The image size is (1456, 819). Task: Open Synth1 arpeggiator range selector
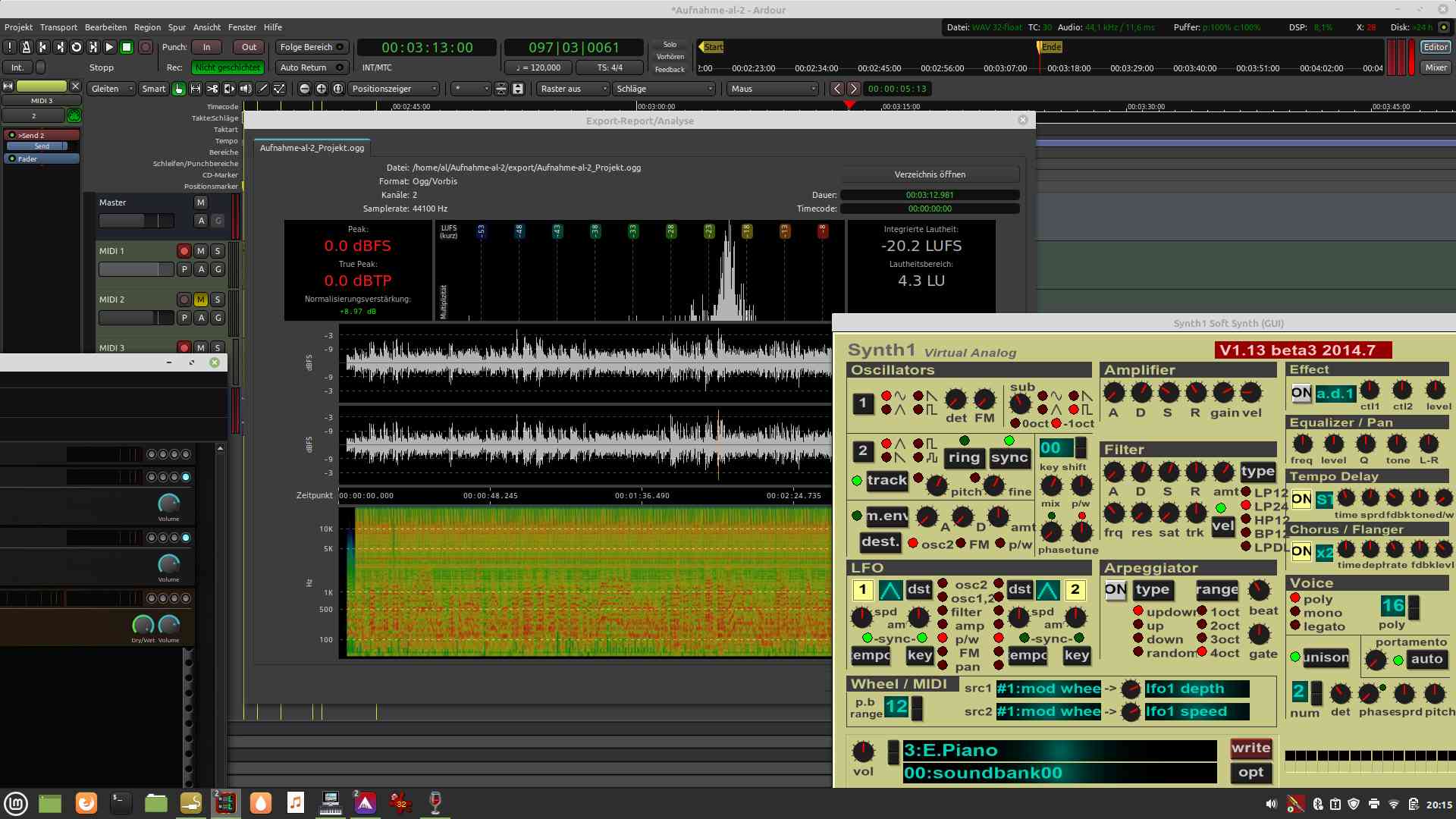[1217, 590]
